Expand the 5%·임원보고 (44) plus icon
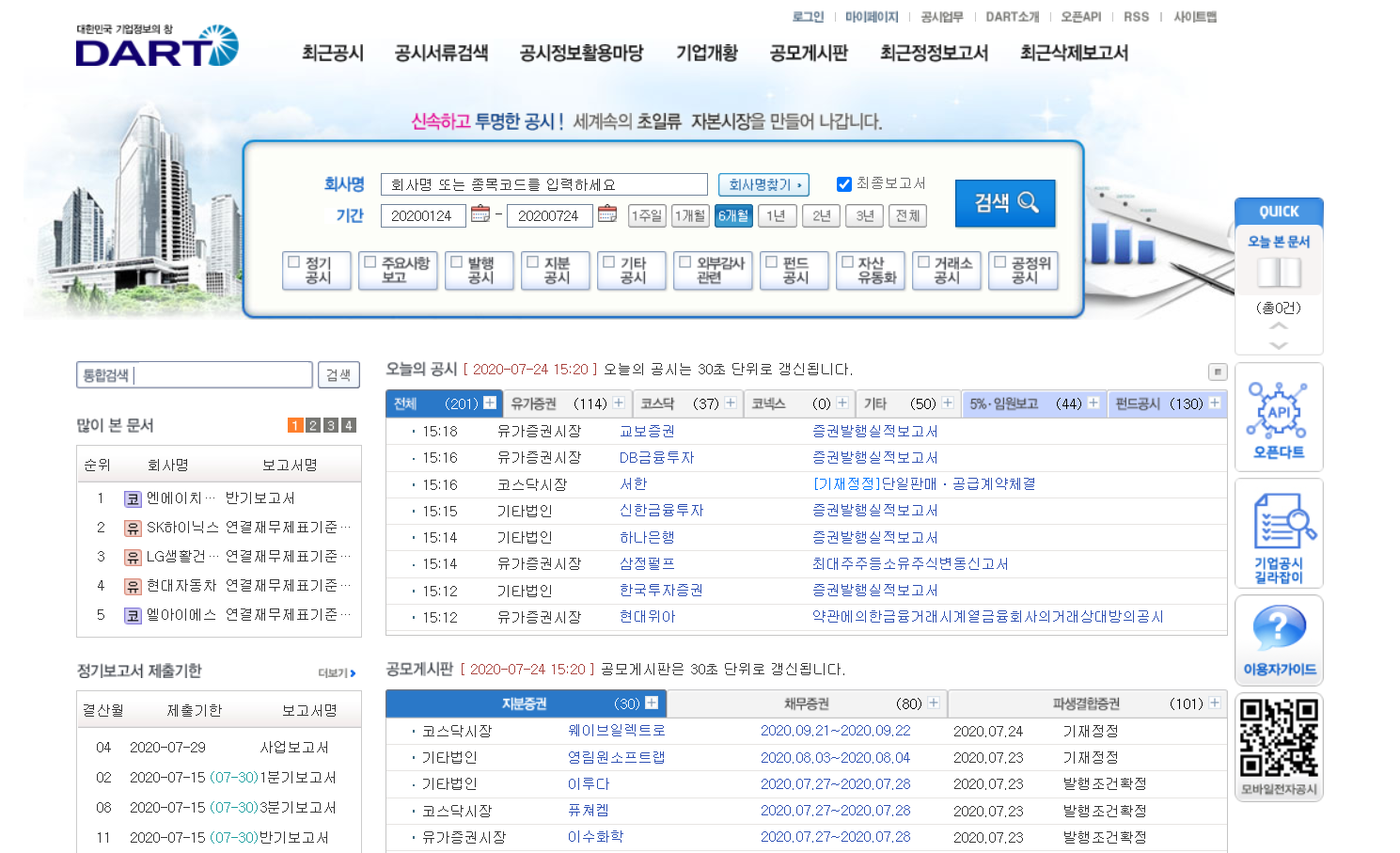The height and width of the screenshot is (853, 1400). pos(1093,403)
